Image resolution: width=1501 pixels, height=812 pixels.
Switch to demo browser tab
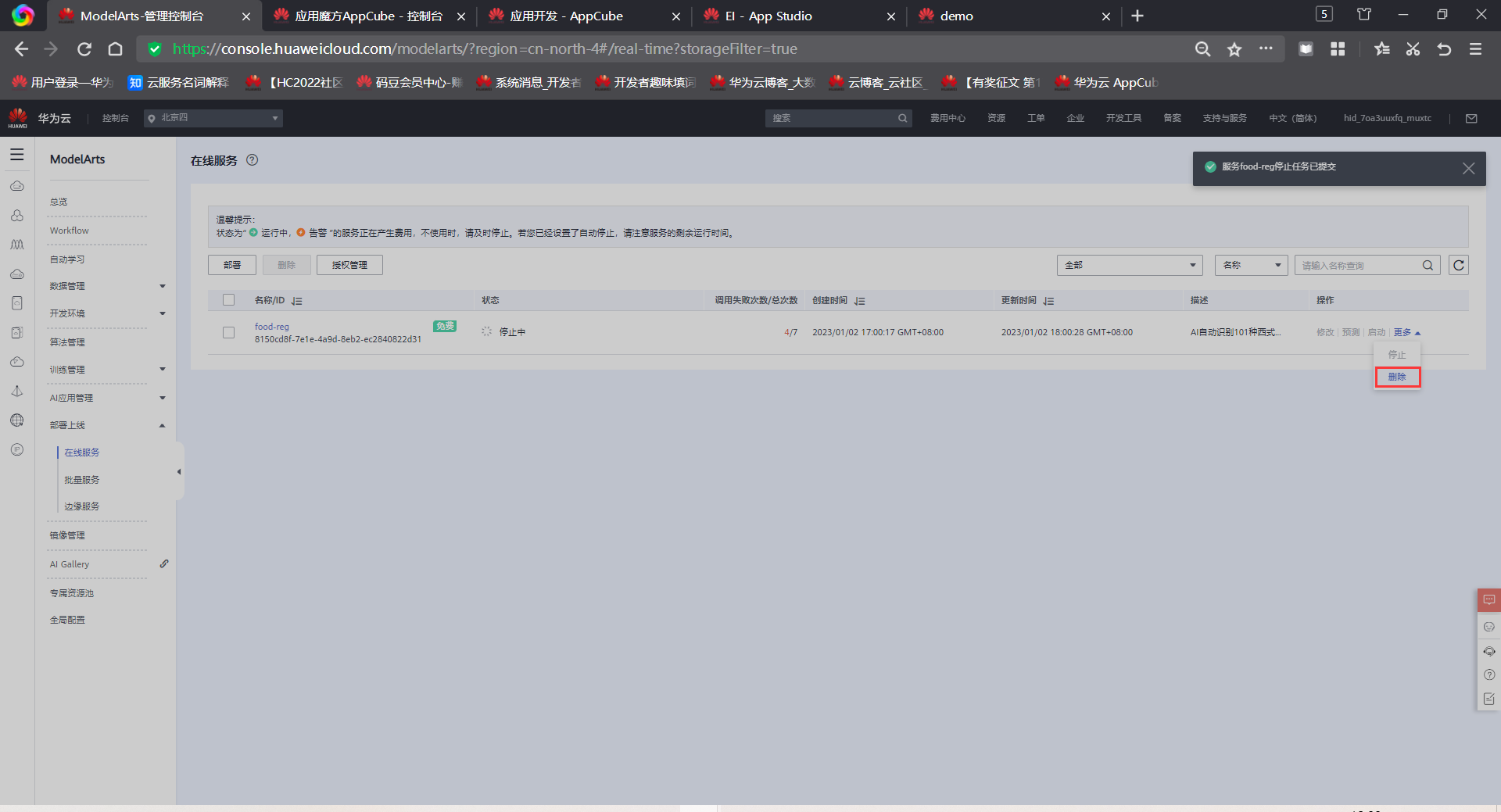1014,16
